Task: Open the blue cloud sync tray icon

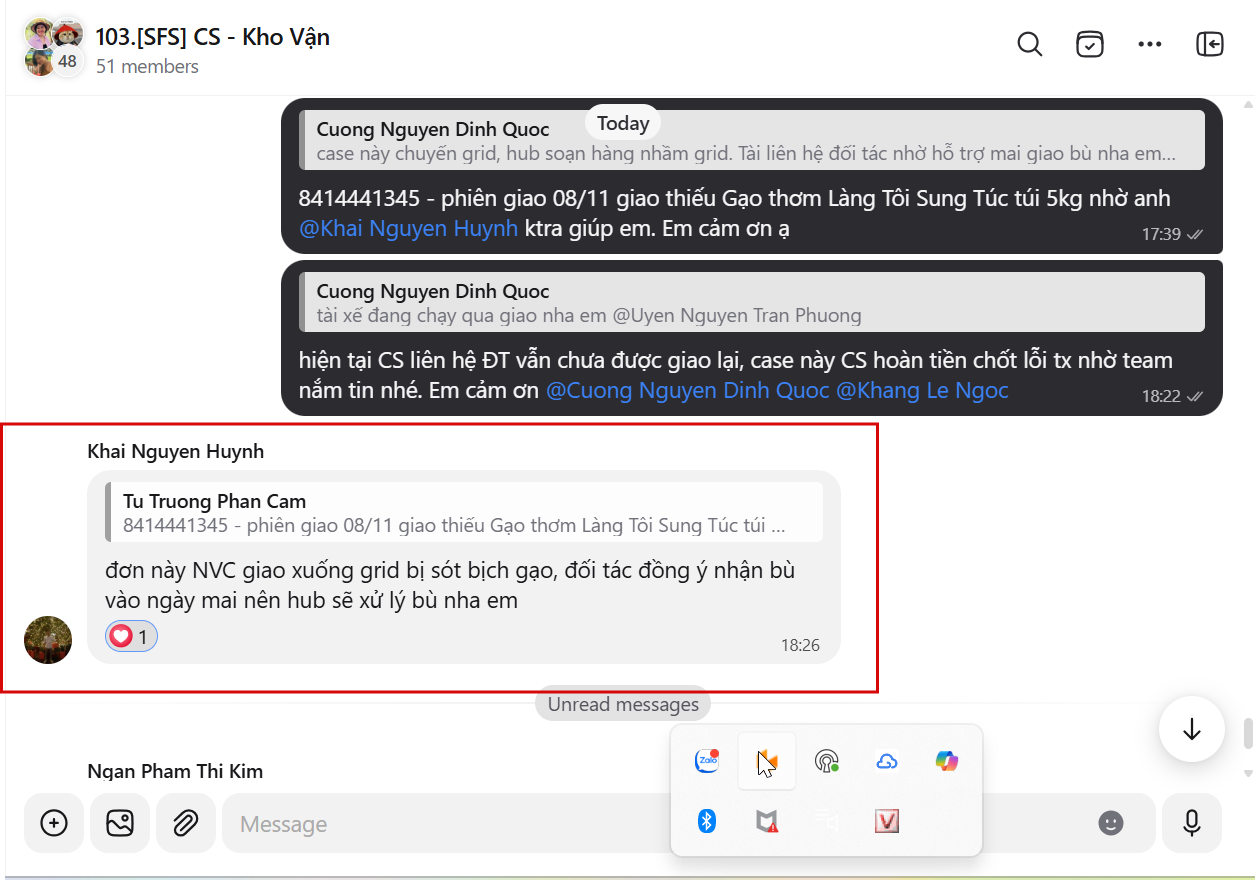Action: click(887, 761)
